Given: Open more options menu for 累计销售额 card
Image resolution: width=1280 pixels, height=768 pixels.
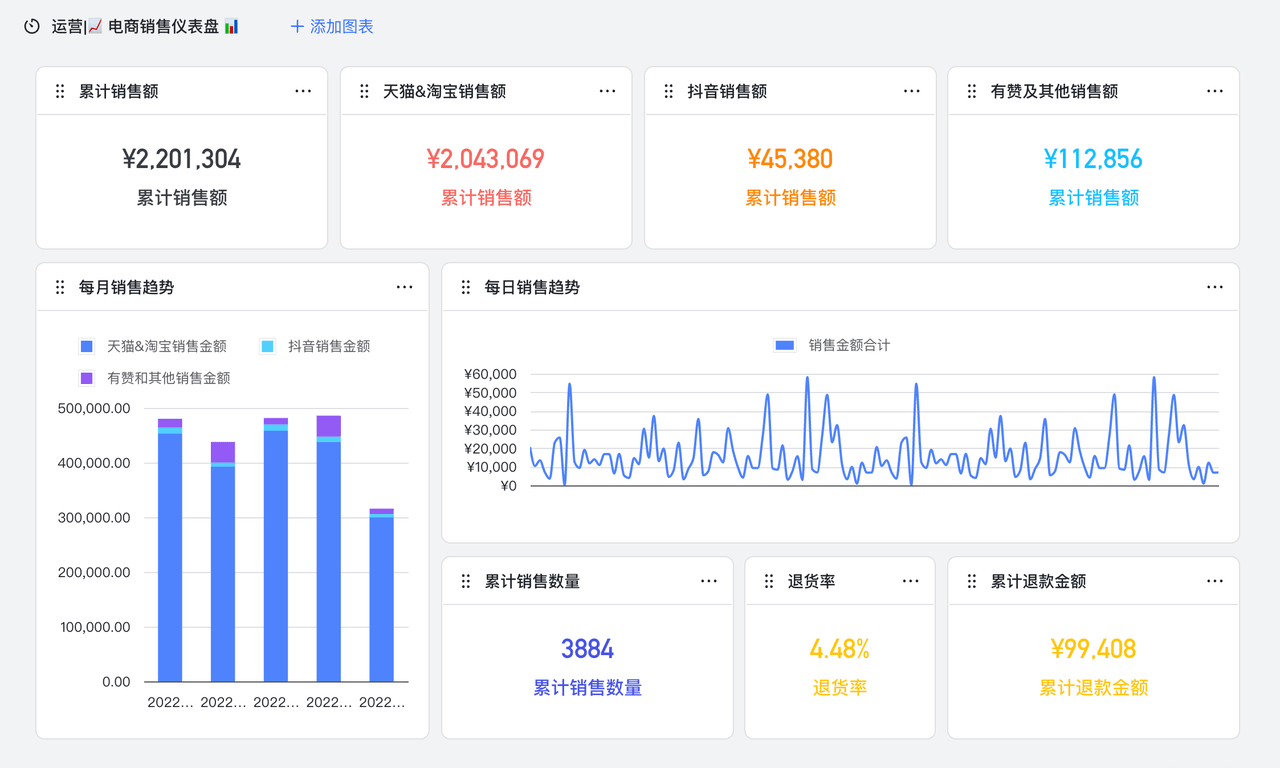Looking at the screenshot, I should tap(303, 91).
